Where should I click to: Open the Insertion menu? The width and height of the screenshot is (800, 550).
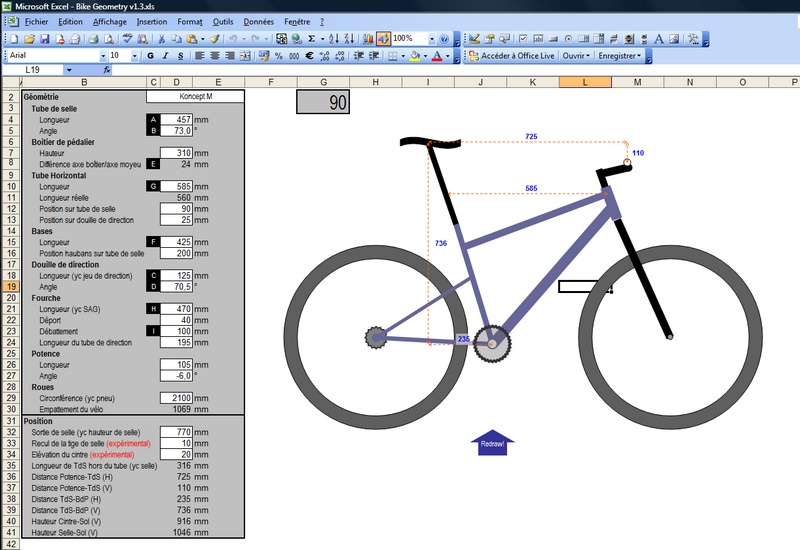152,20
